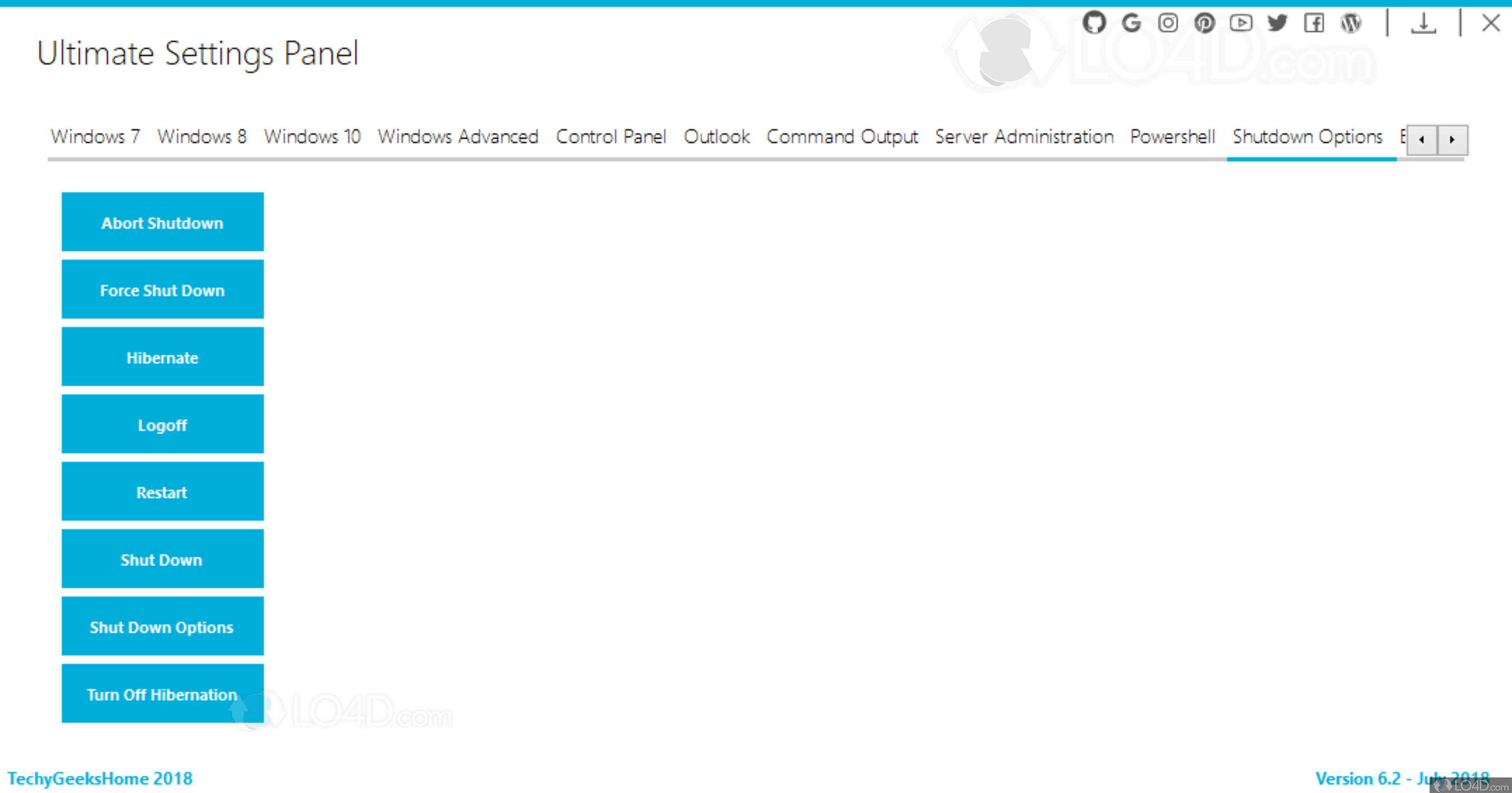
Task: Open the GitHub profile icon
Action: 1094,23
